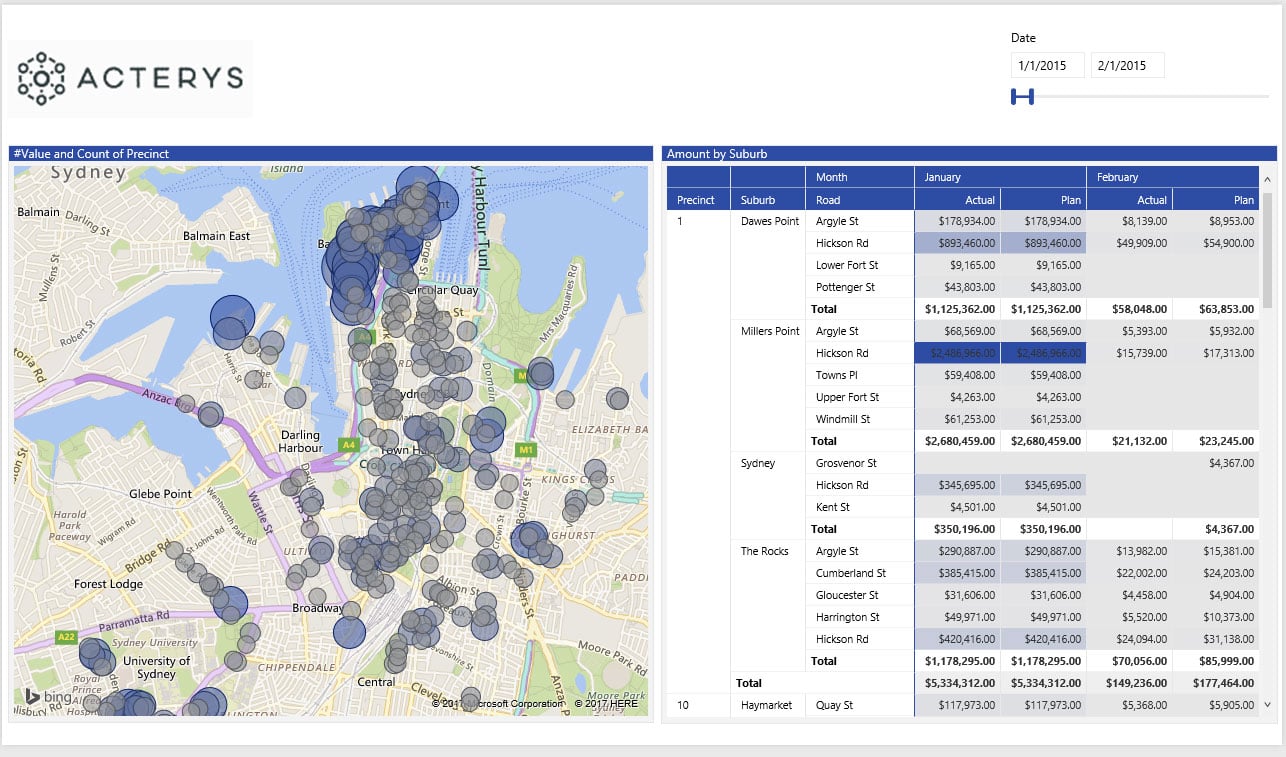Viewport: 1286px width, 757px height.
Task: Click the green M1 motorway marker
Action: coord(526,450)
